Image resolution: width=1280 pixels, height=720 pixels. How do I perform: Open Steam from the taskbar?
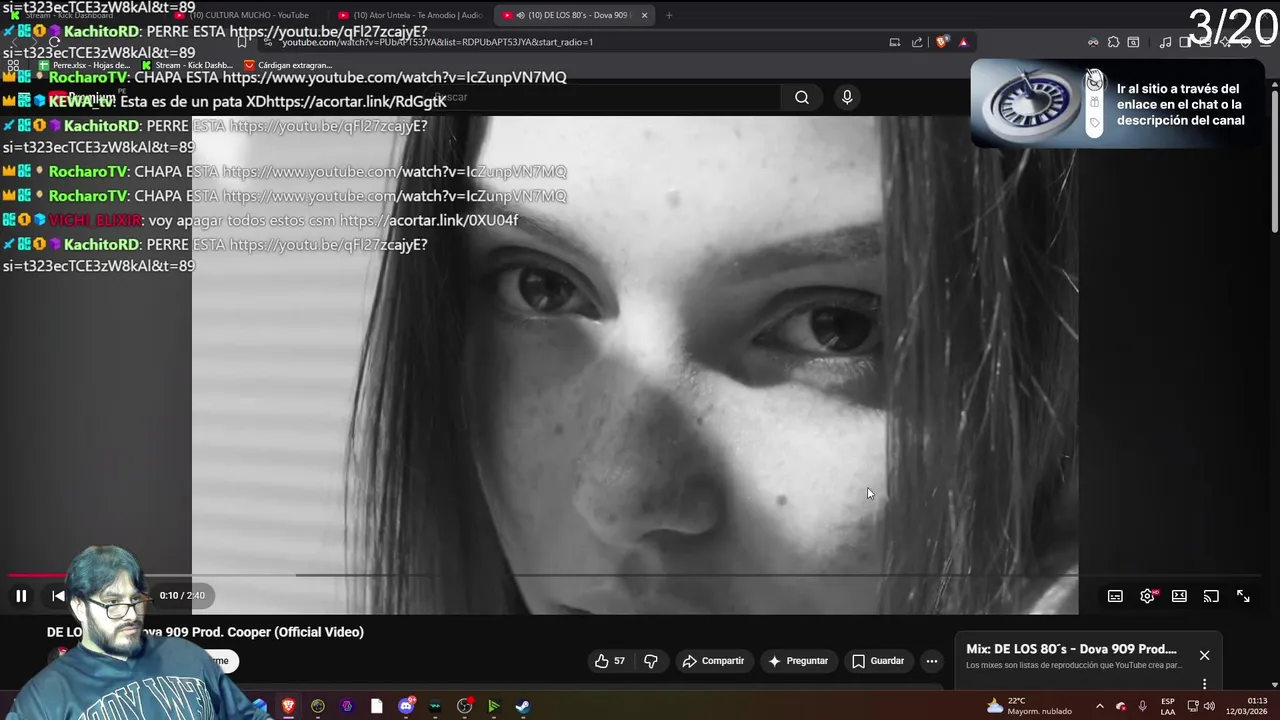pos(523,706)
